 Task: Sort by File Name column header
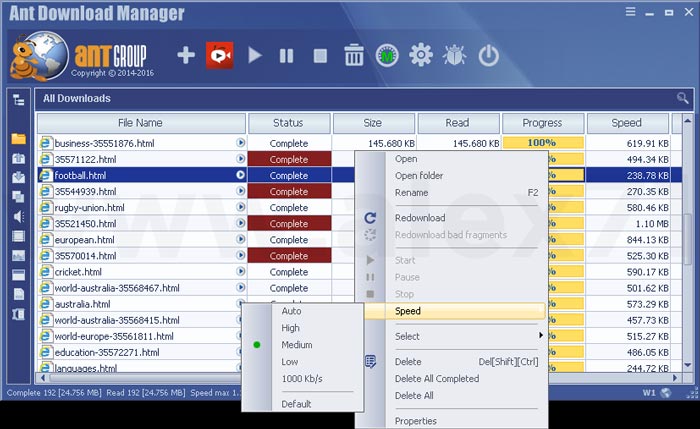tap(141, 123)
